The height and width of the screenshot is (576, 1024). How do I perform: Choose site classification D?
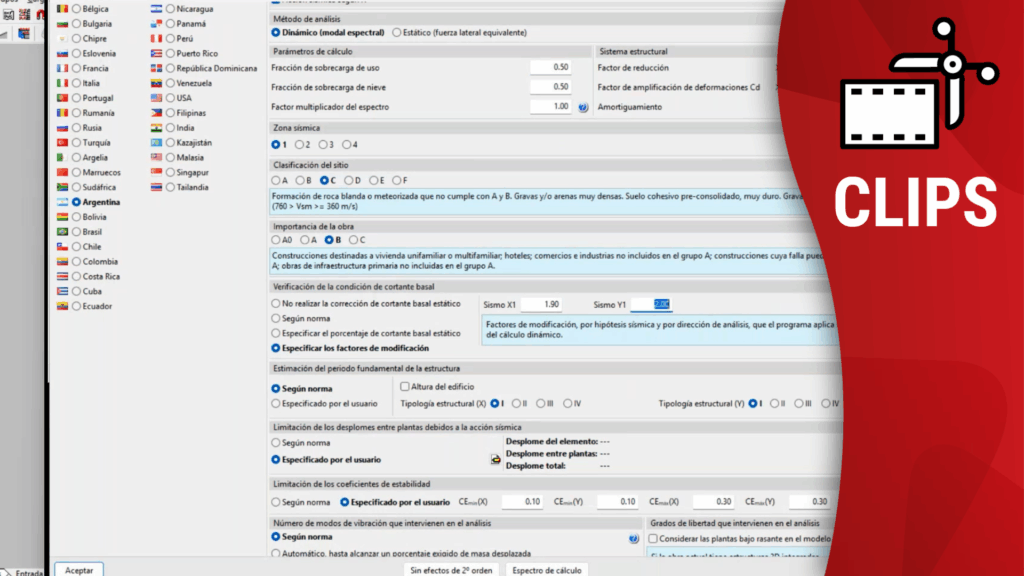tap(348, 180)
